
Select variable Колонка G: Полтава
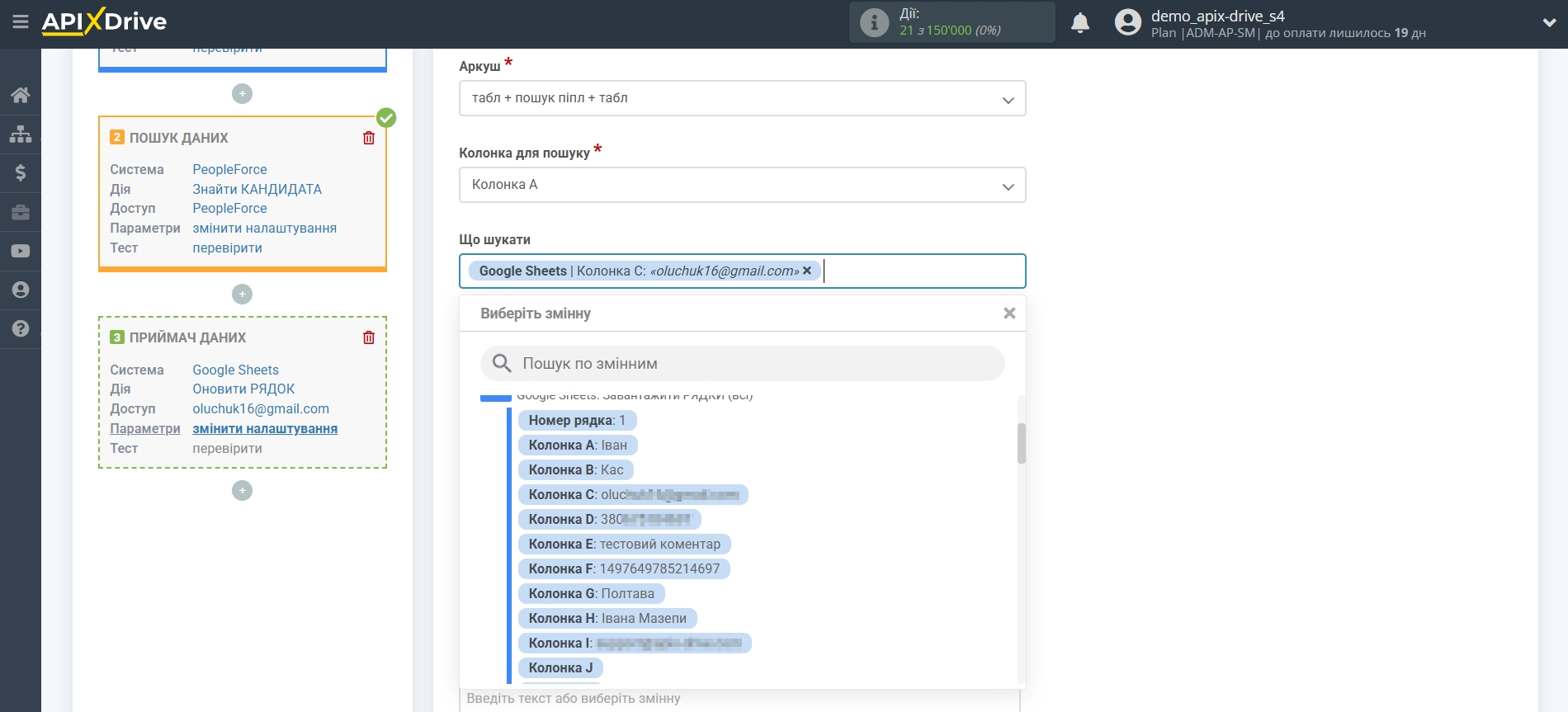591,593
